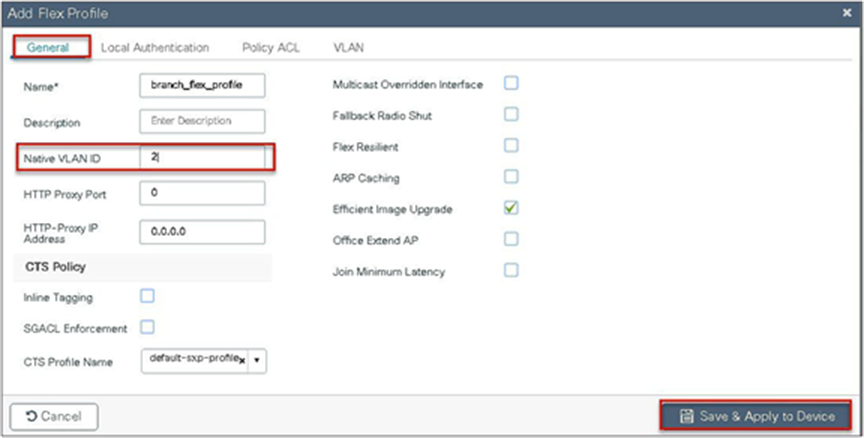Click the HTTP-Proxy IP Address field

(x=203, y=231)
